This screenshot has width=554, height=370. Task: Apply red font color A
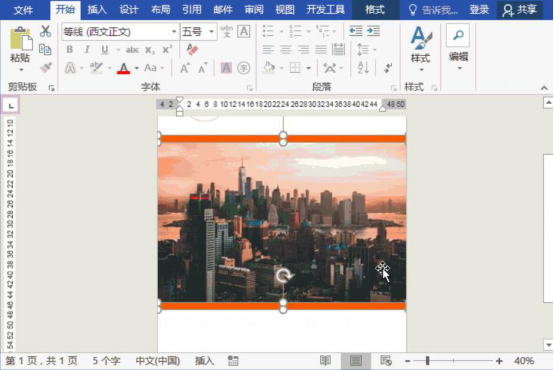124,68
